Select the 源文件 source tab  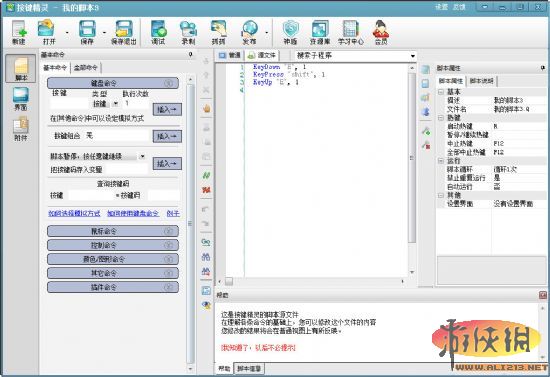(262, 55)
